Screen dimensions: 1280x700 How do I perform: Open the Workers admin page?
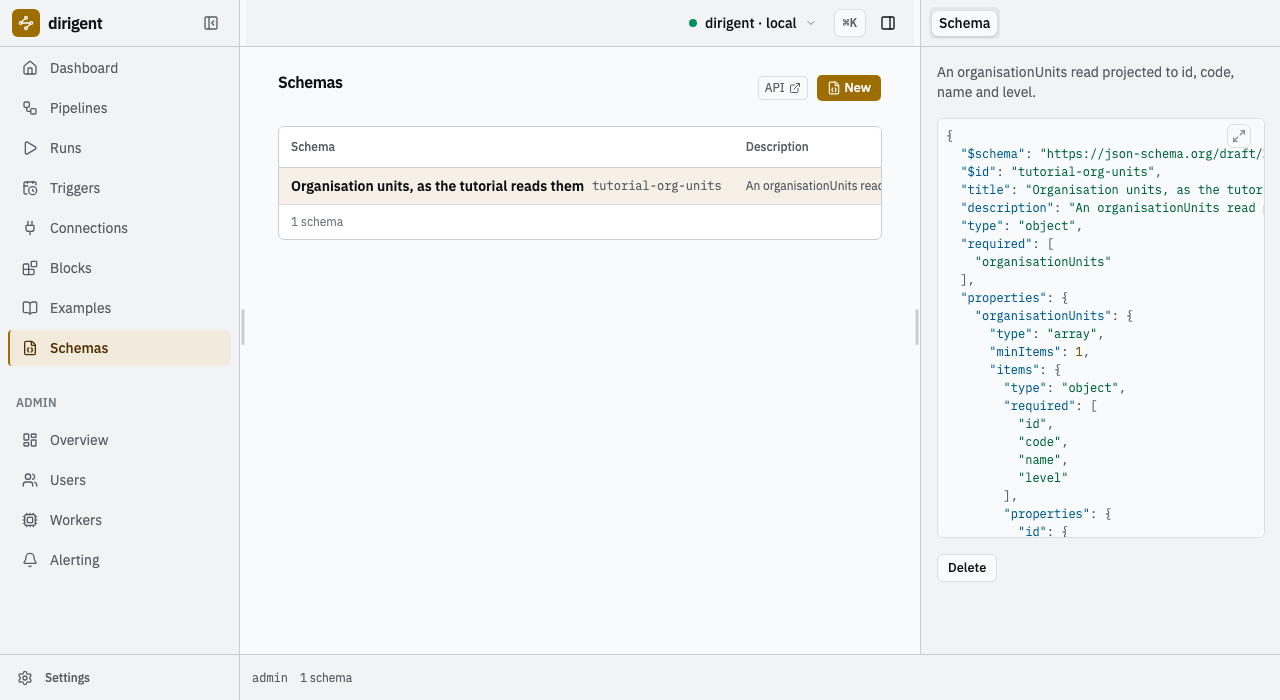119,520
